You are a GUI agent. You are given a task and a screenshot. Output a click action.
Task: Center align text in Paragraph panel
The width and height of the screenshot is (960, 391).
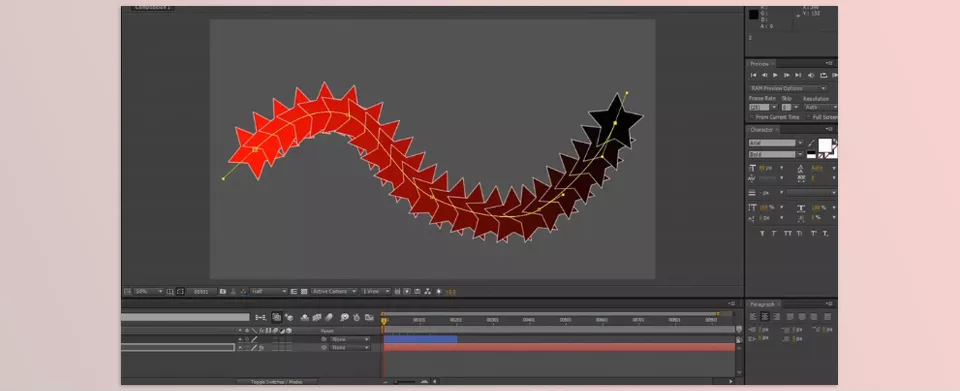point(765,316)
